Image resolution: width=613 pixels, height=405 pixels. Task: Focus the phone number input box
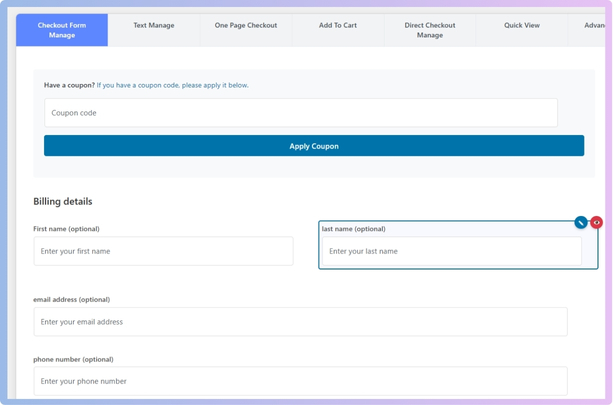(301, 381)
